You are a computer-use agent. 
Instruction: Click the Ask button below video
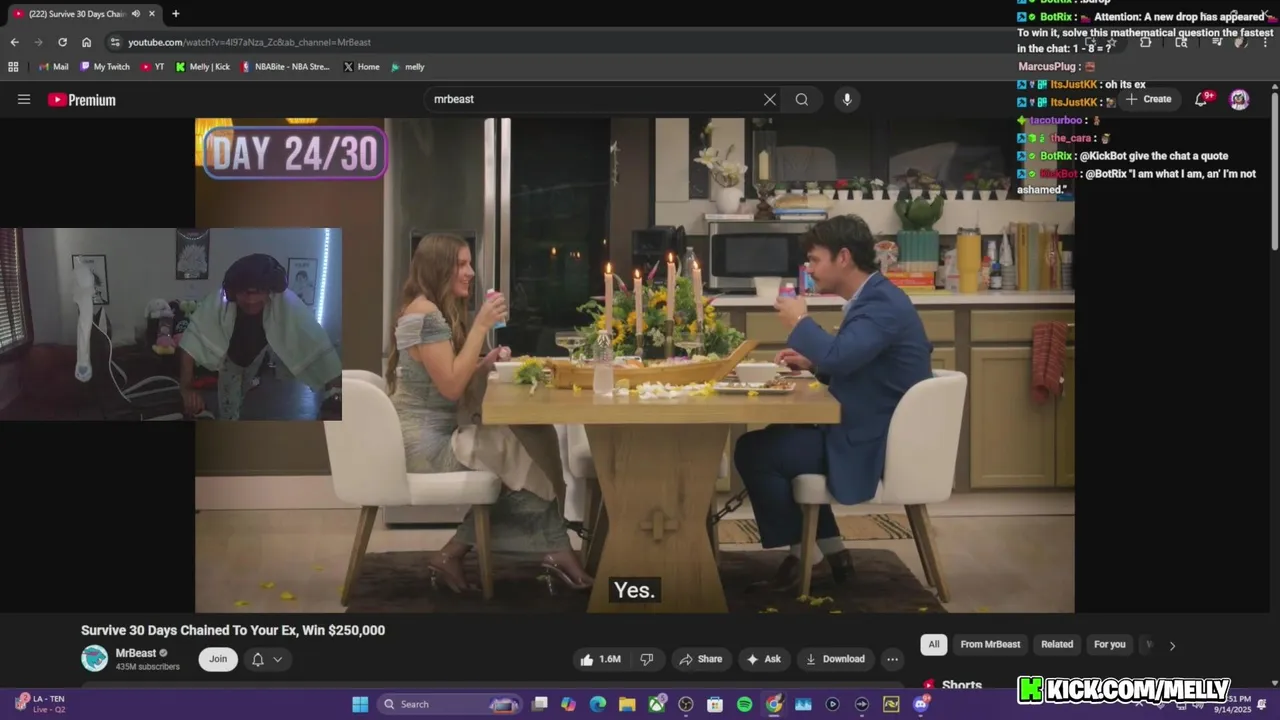click(x=763, y=659)
